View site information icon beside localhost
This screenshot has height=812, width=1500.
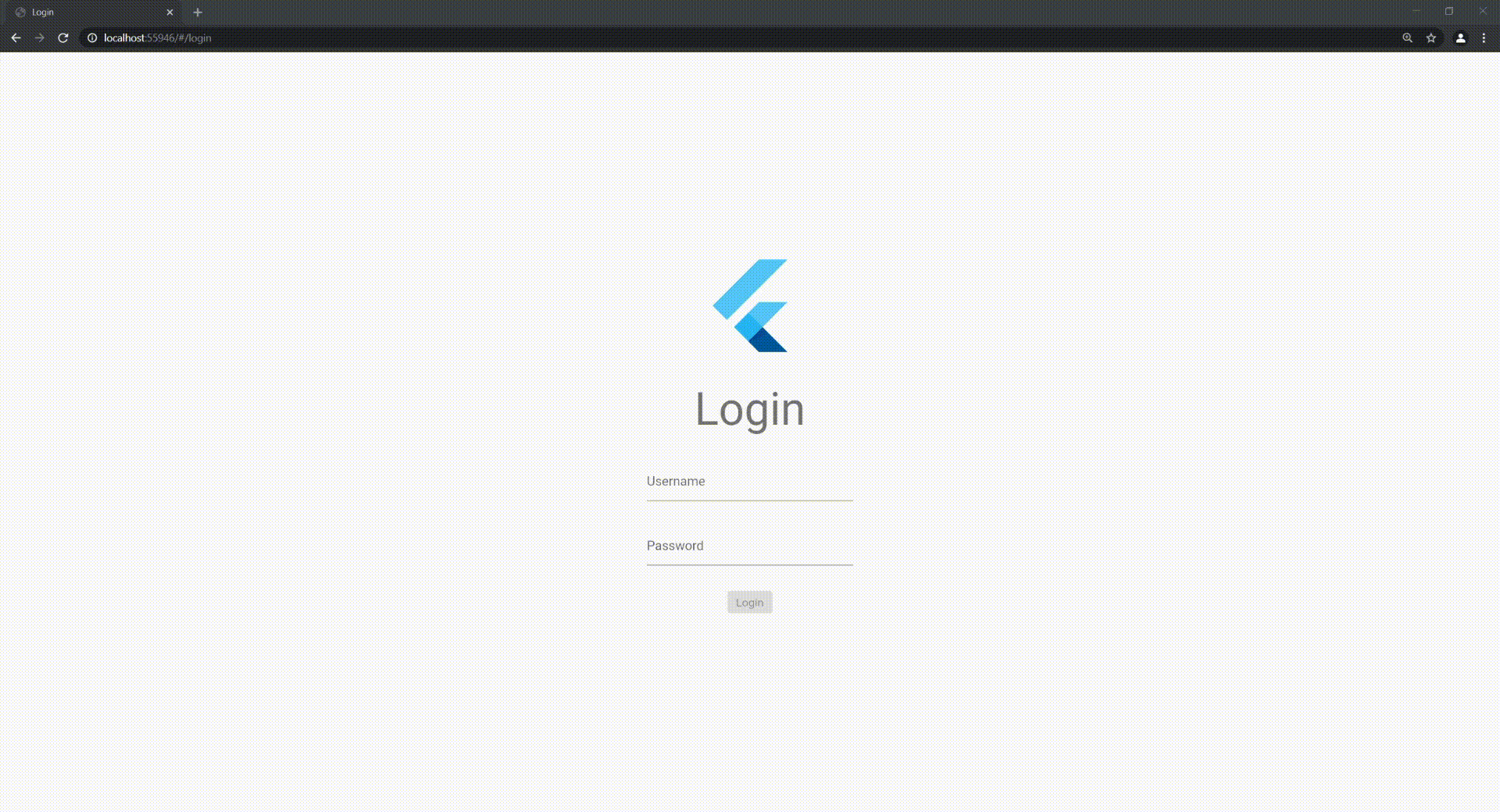point(91,37)
